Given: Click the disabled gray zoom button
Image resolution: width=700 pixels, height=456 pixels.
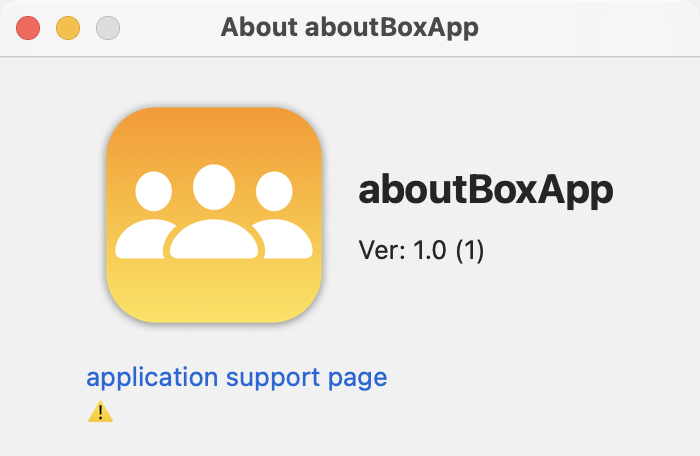Looking at the screenshot, I should coord(108,28).
